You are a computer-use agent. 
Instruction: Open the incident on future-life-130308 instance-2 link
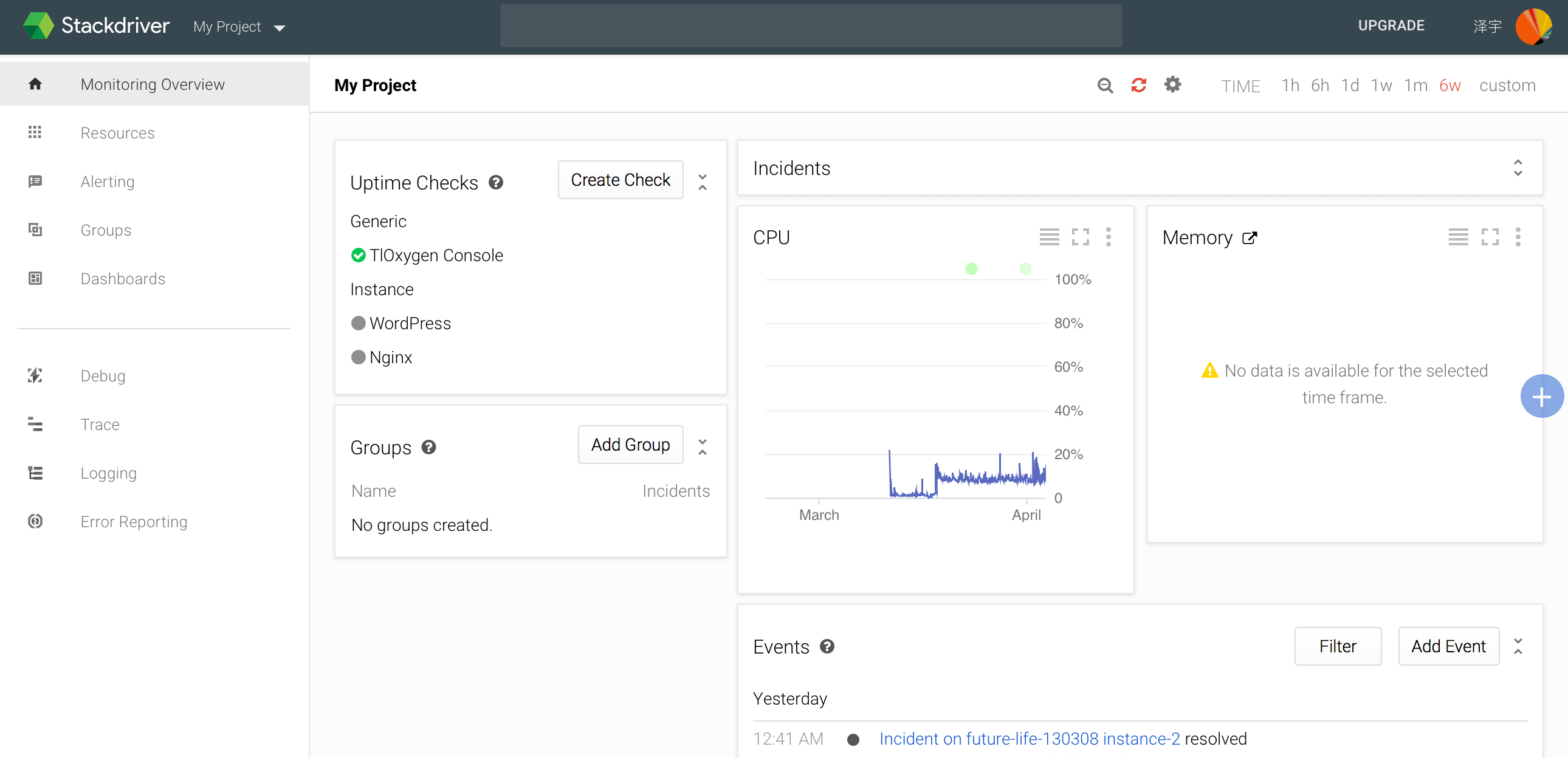[1030, 739]
